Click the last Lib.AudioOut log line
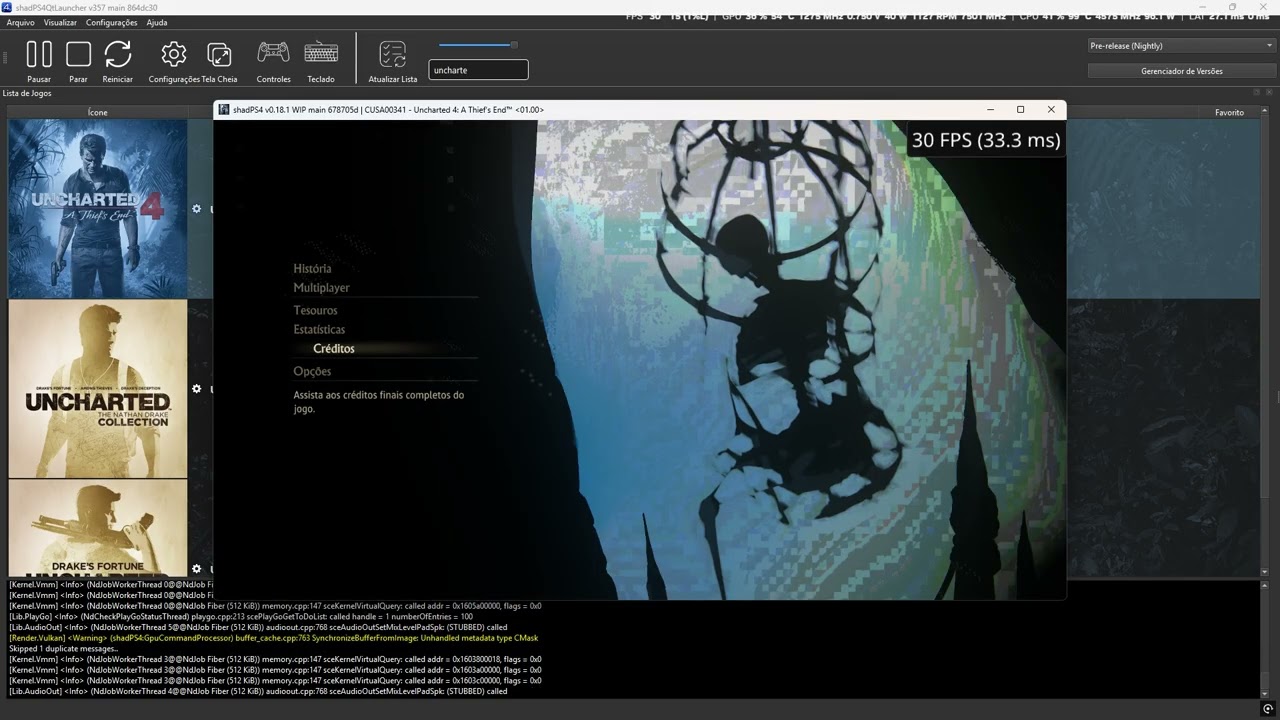Image resolution: width=1280 pixels, height=720 pixels. 258,691
